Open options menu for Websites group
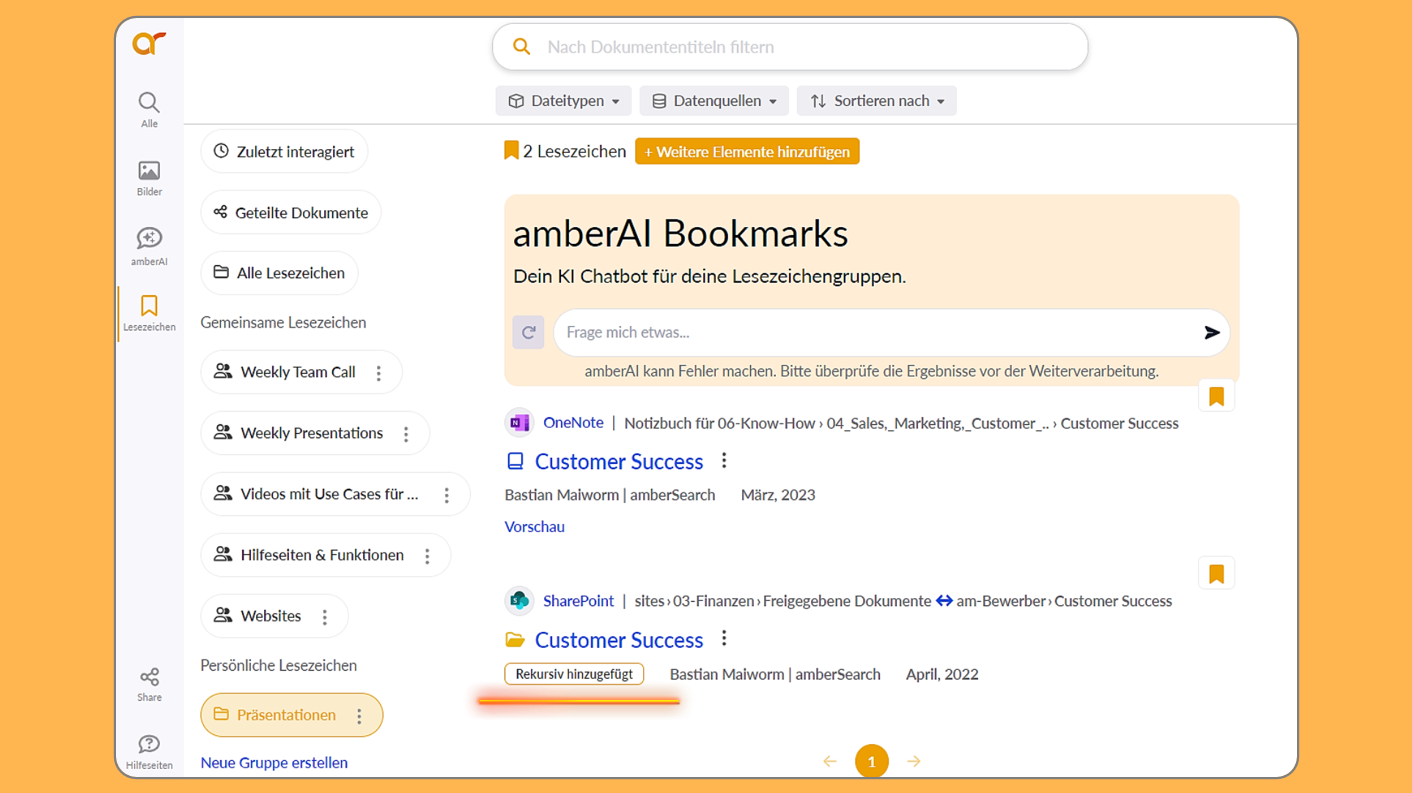Viewport: 1412px width, 793px height. pos(325,617)
